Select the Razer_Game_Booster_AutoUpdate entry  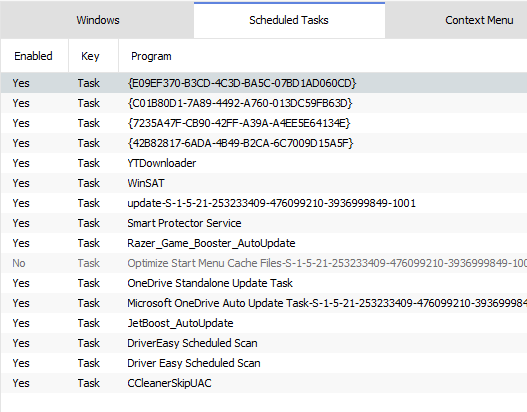click(x=264, y=243)
